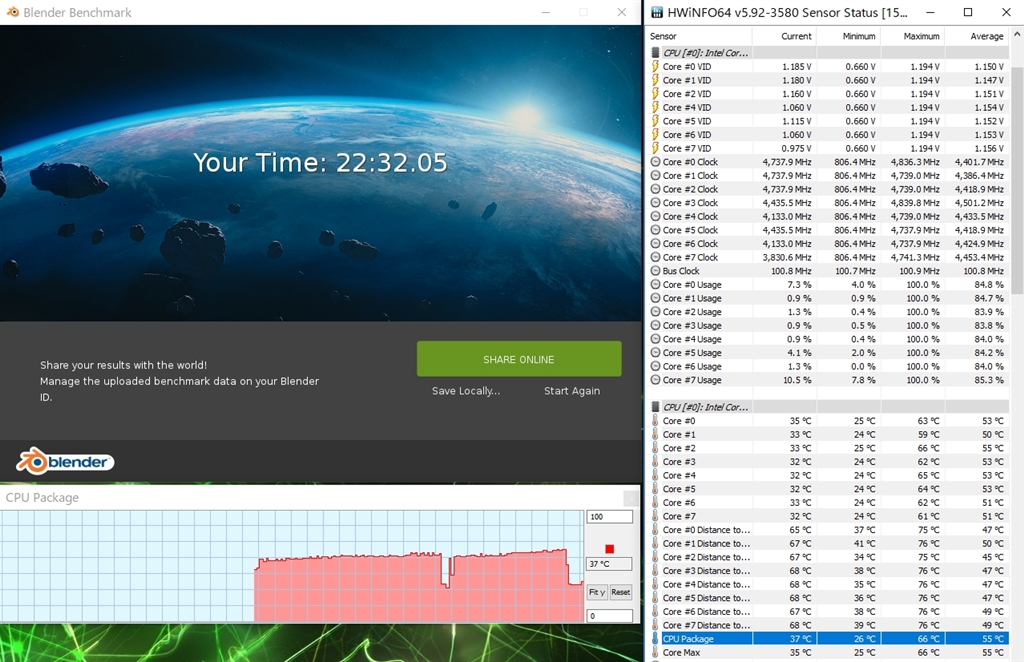Click Core #0 Clock current value 4,737.9 MHz

click(787, 162)
